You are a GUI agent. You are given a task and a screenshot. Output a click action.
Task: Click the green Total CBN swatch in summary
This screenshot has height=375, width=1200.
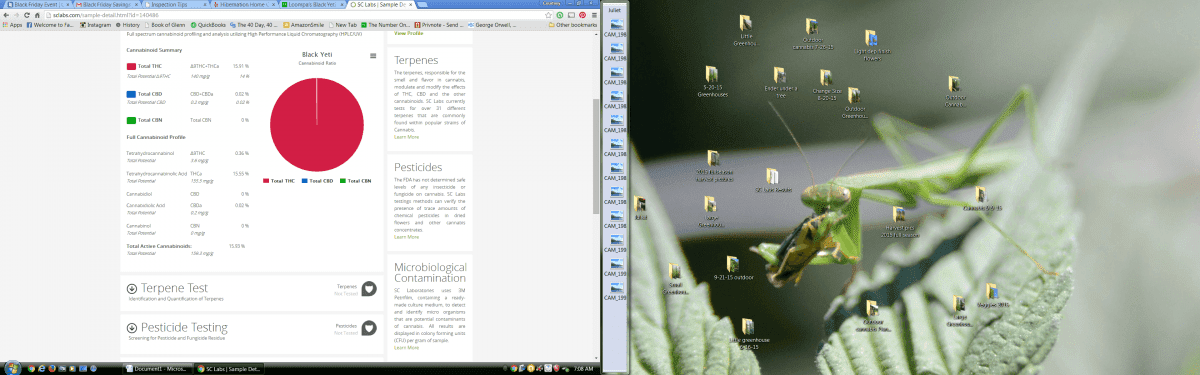click(131, 120)
